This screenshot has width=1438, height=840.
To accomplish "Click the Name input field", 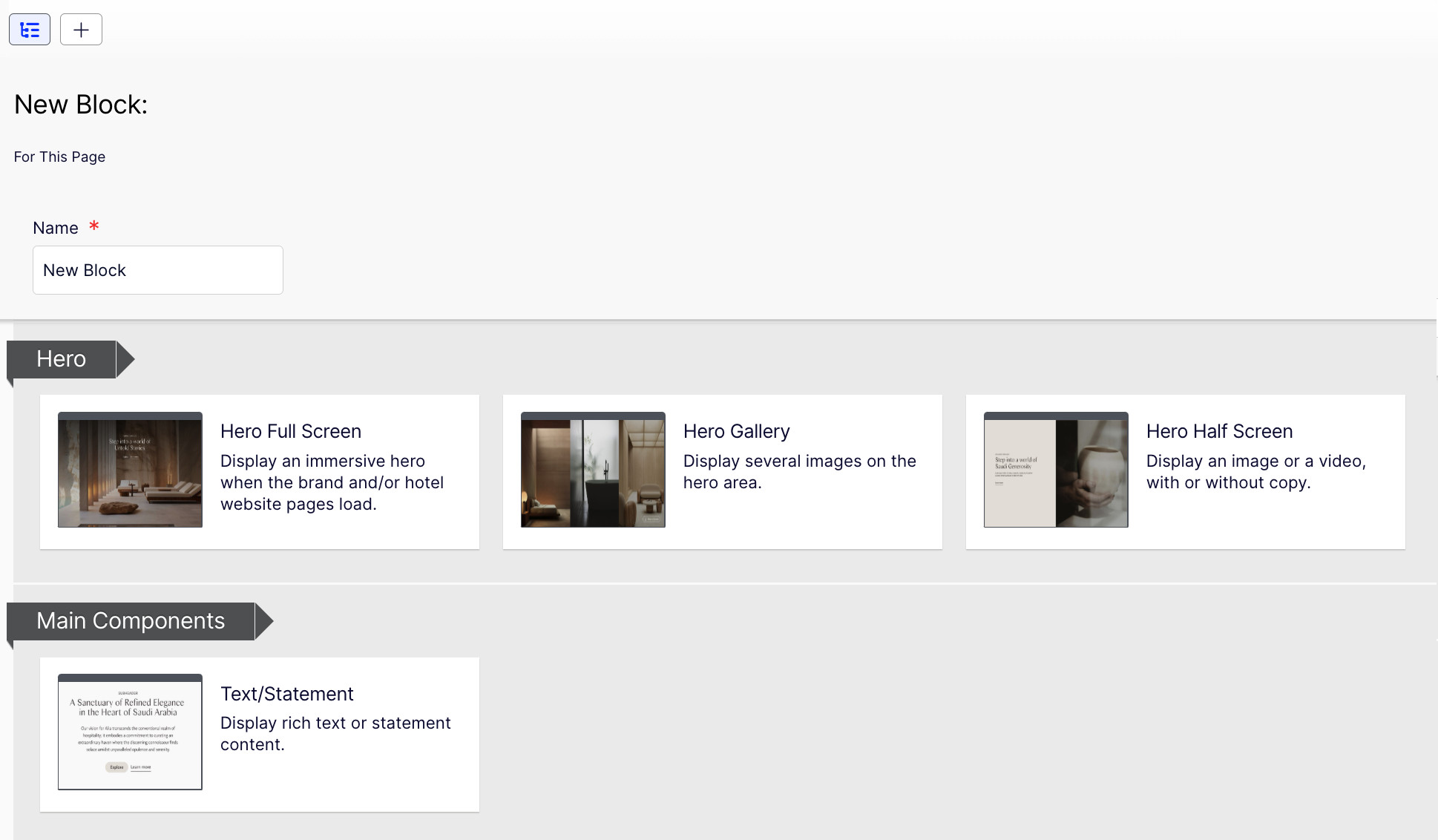I will pos(157,270).
